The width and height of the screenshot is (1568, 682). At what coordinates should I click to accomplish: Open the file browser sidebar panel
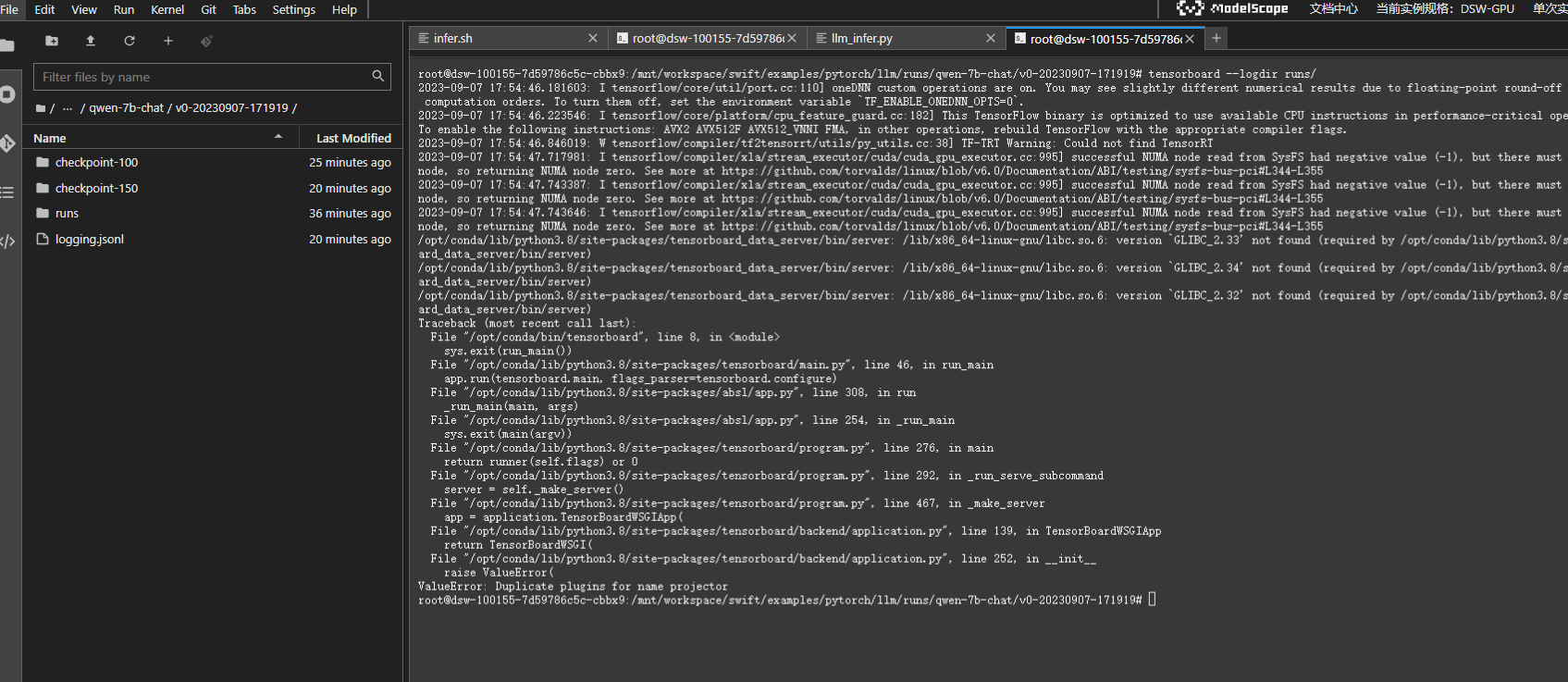tap(7, 45)
